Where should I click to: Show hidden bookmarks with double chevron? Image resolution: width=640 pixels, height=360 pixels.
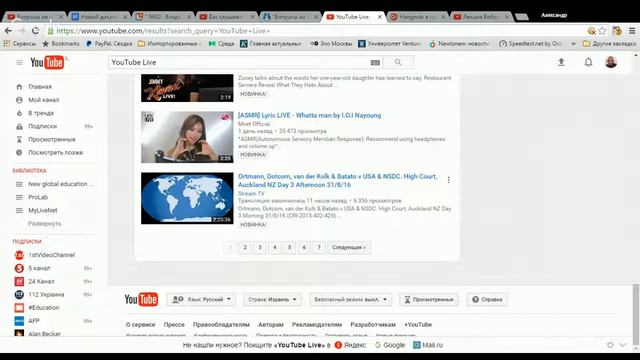[574, 43]
